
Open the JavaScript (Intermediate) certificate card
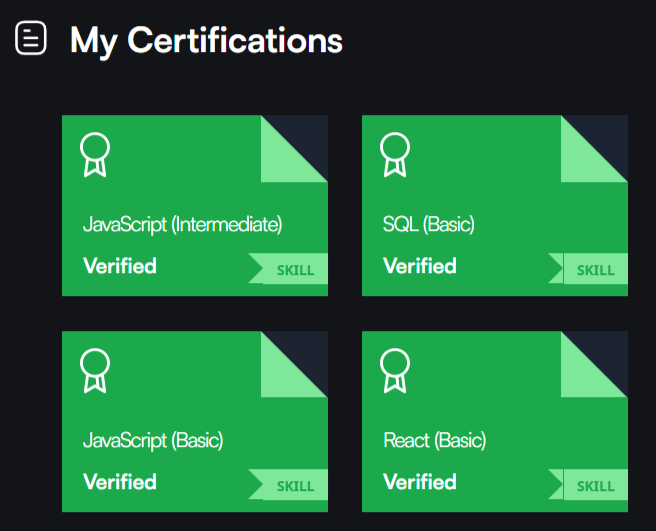coord(195,205)
